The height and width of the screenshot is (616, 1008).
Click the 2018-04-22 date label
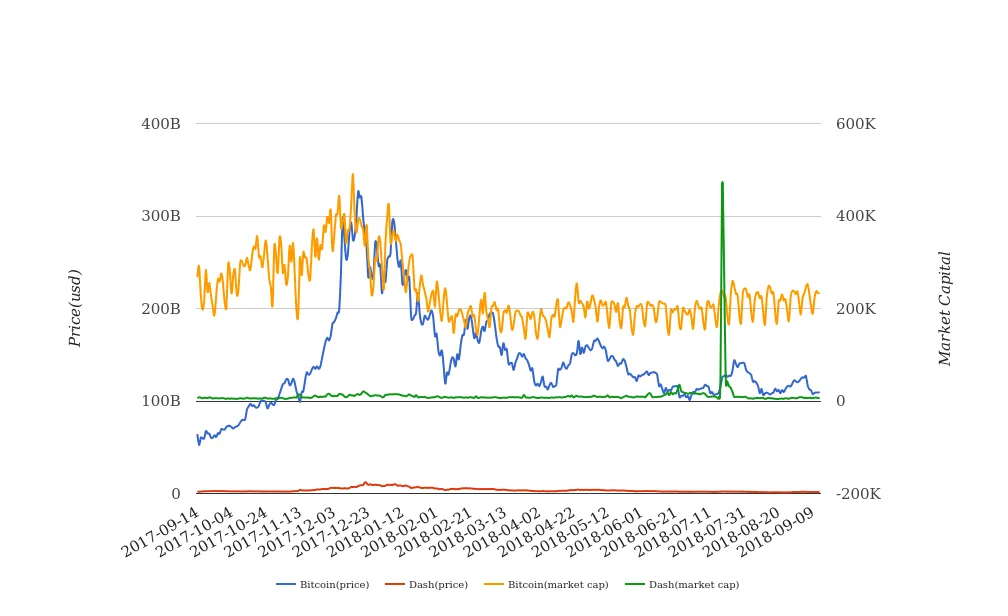[537, 531]
